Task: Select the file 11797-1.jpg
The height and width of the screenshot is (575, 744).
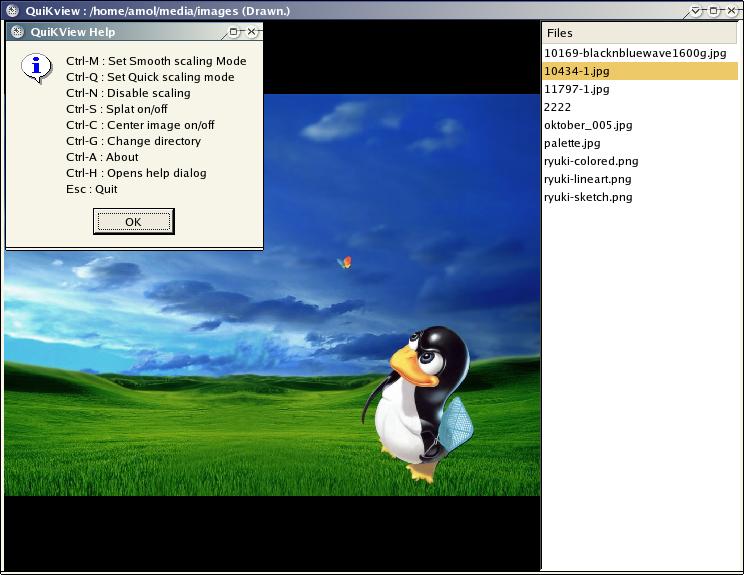Action: (x=640, y=89)
